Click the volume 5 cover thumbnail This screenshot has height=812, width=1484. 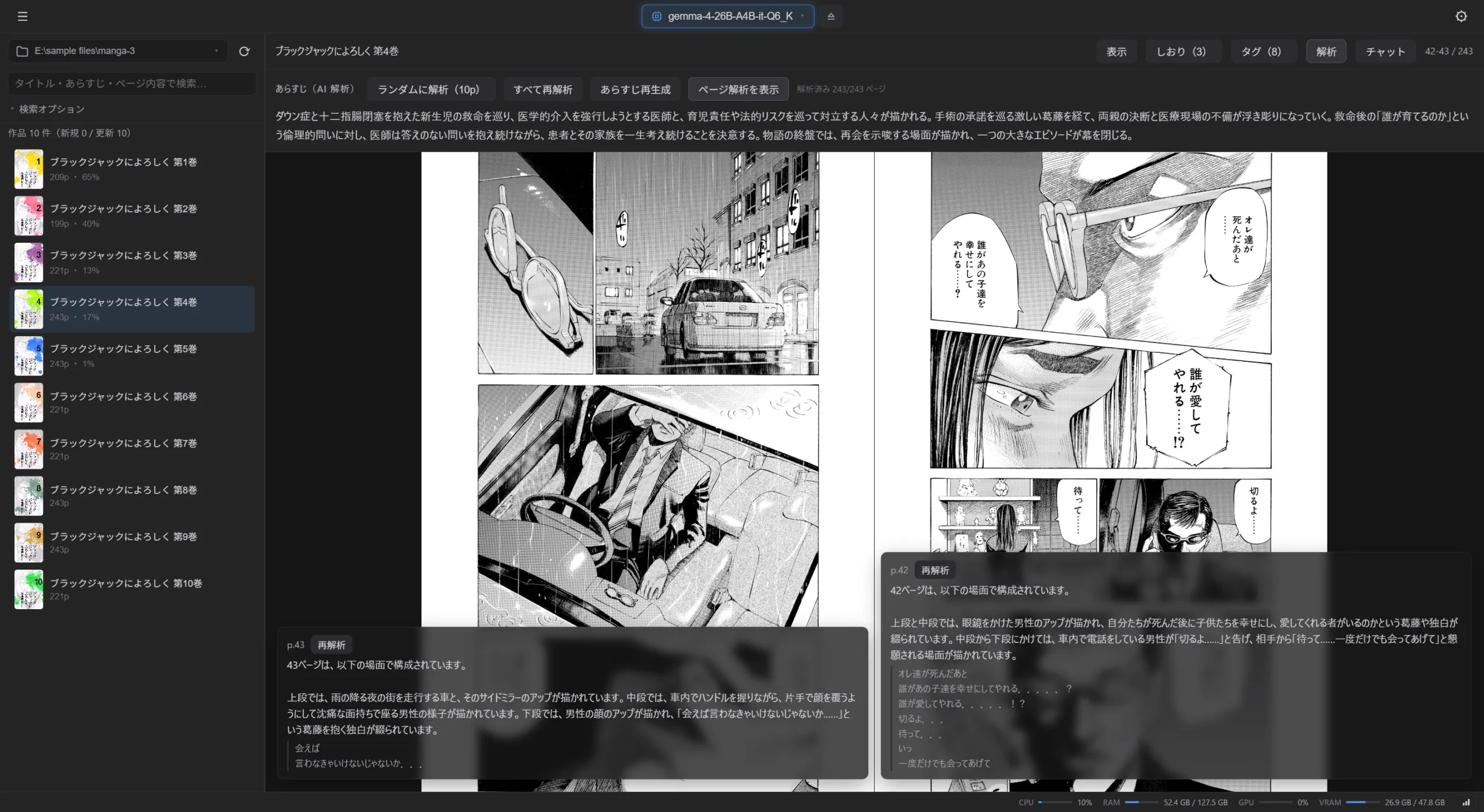click(x=28, y=356)
